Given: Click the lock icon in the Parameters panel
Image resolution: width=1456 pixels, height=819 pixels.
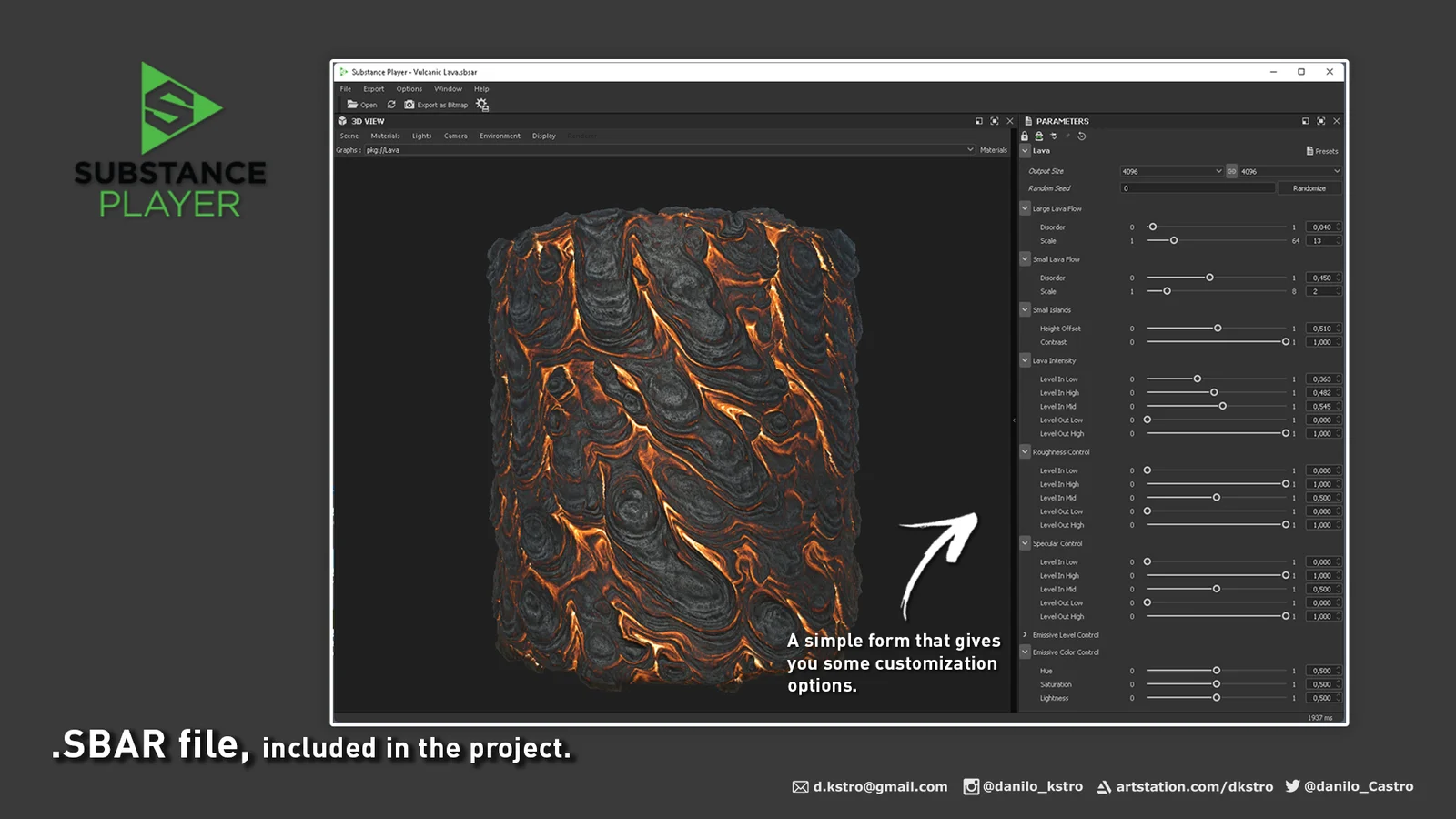Looking at the screenshot, I should [x=1025, y=136].
